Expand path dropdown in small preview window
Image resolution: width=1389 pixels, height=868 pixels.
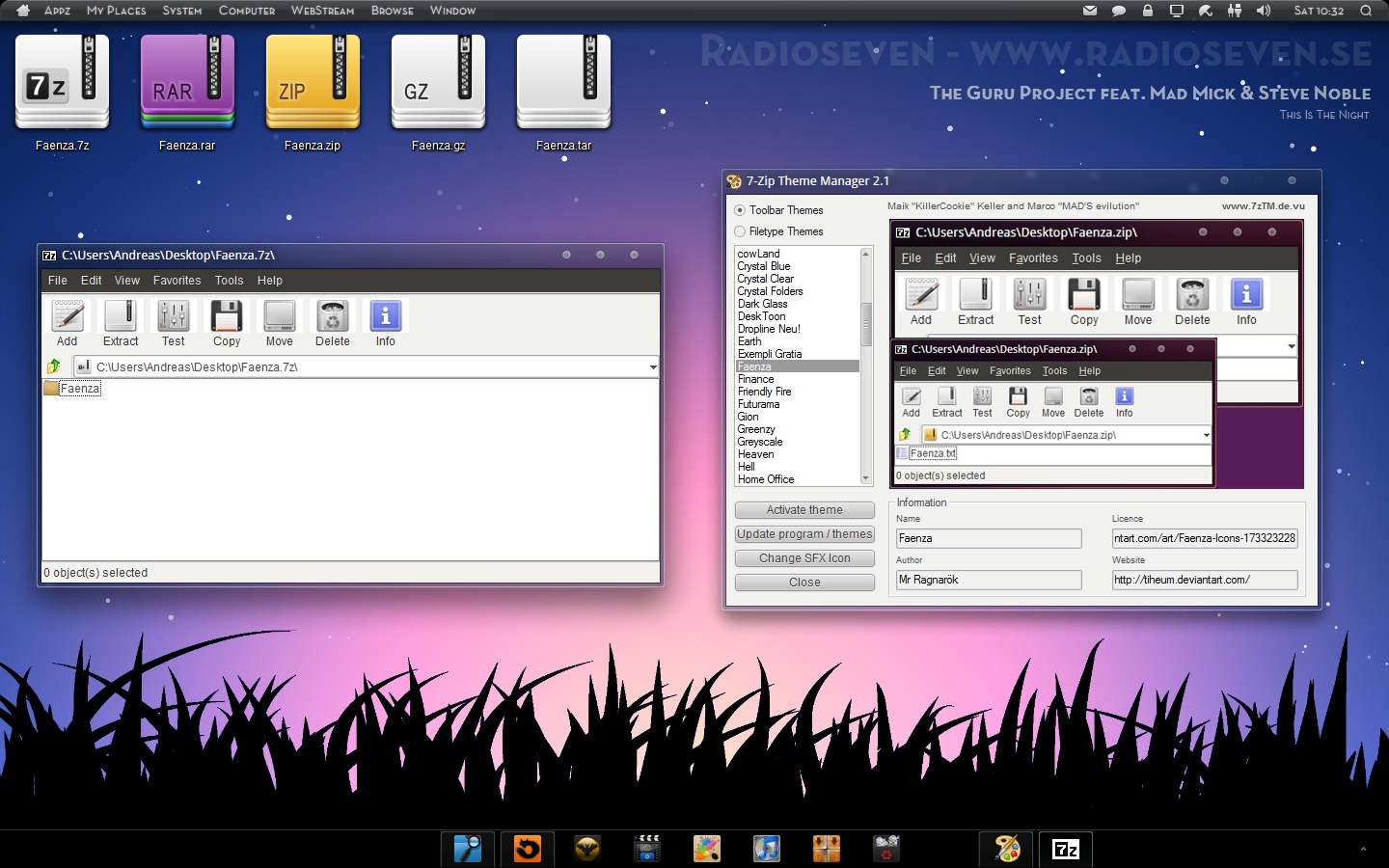click(x=1206, y=435)
